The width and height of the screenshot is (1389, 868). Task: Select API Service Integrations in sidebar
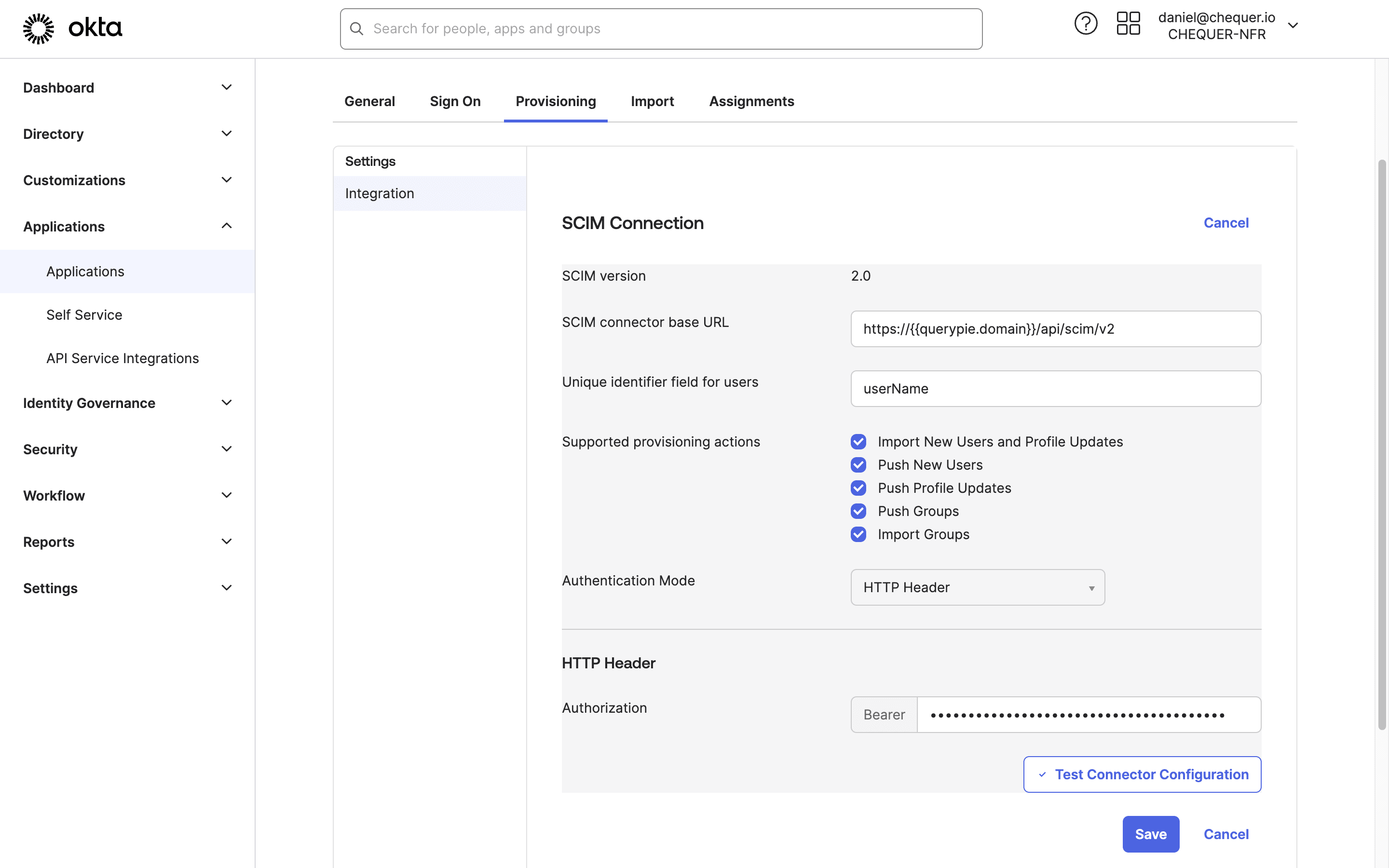[122, 358]
